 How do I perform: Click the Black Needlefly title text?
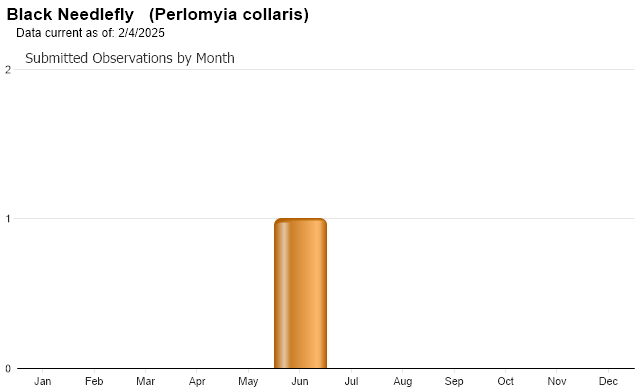coord(70,14)
